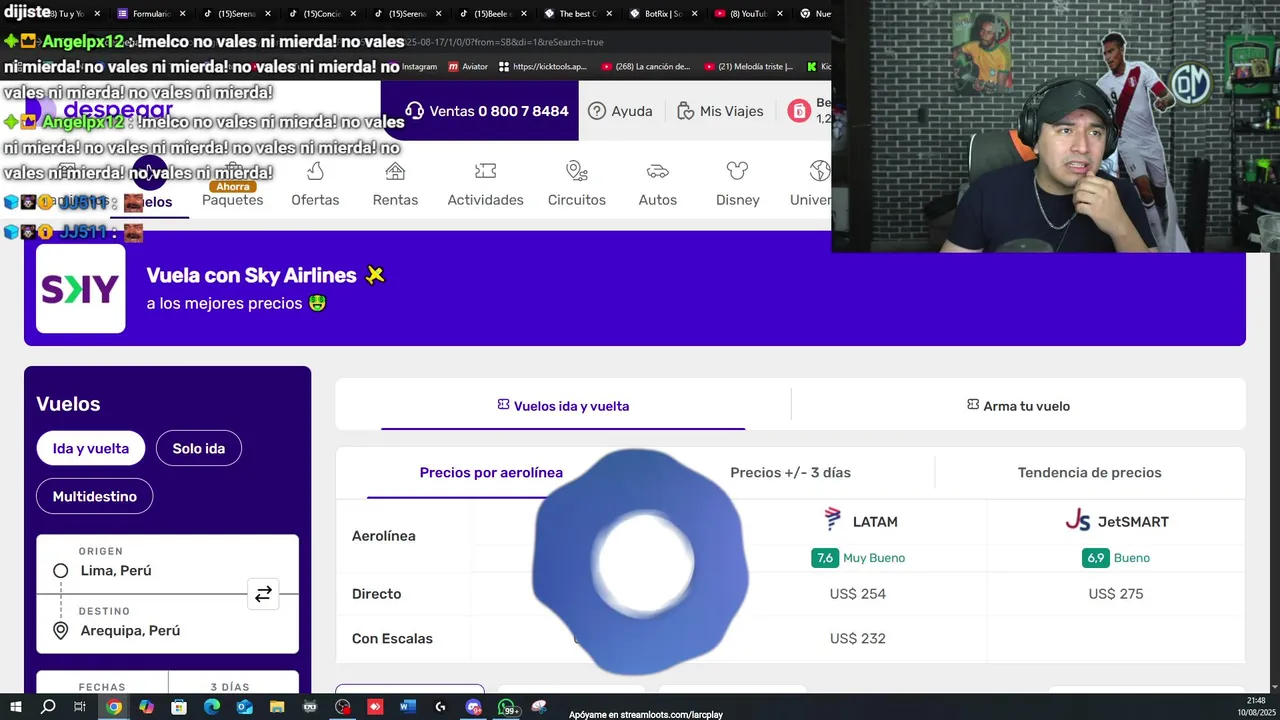Viewport: 1280px width, 720px height.
Task: Swap origin and destination arrows
Action: (263, 594)
